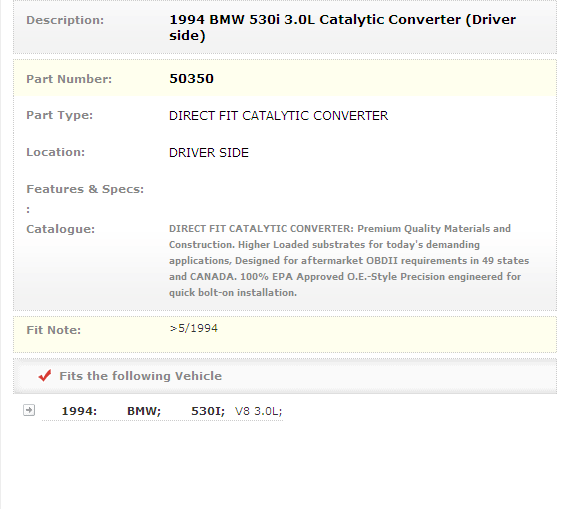Click the 'Fits the following Vehicle' heading
The width and height of the screenshot is (570, 509).
click(x=141, y=376)
